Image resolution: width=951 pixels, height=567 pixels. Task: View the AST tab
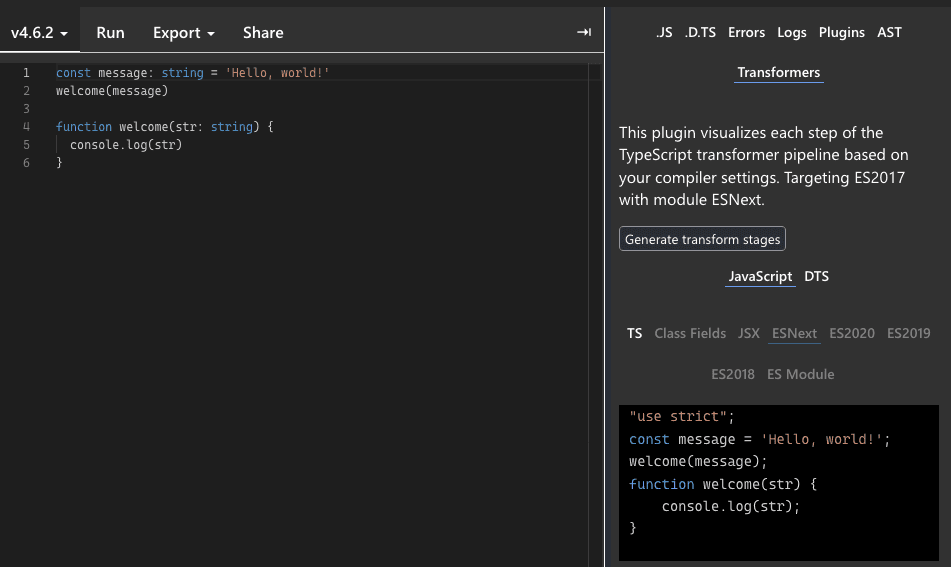coord(889,32)
